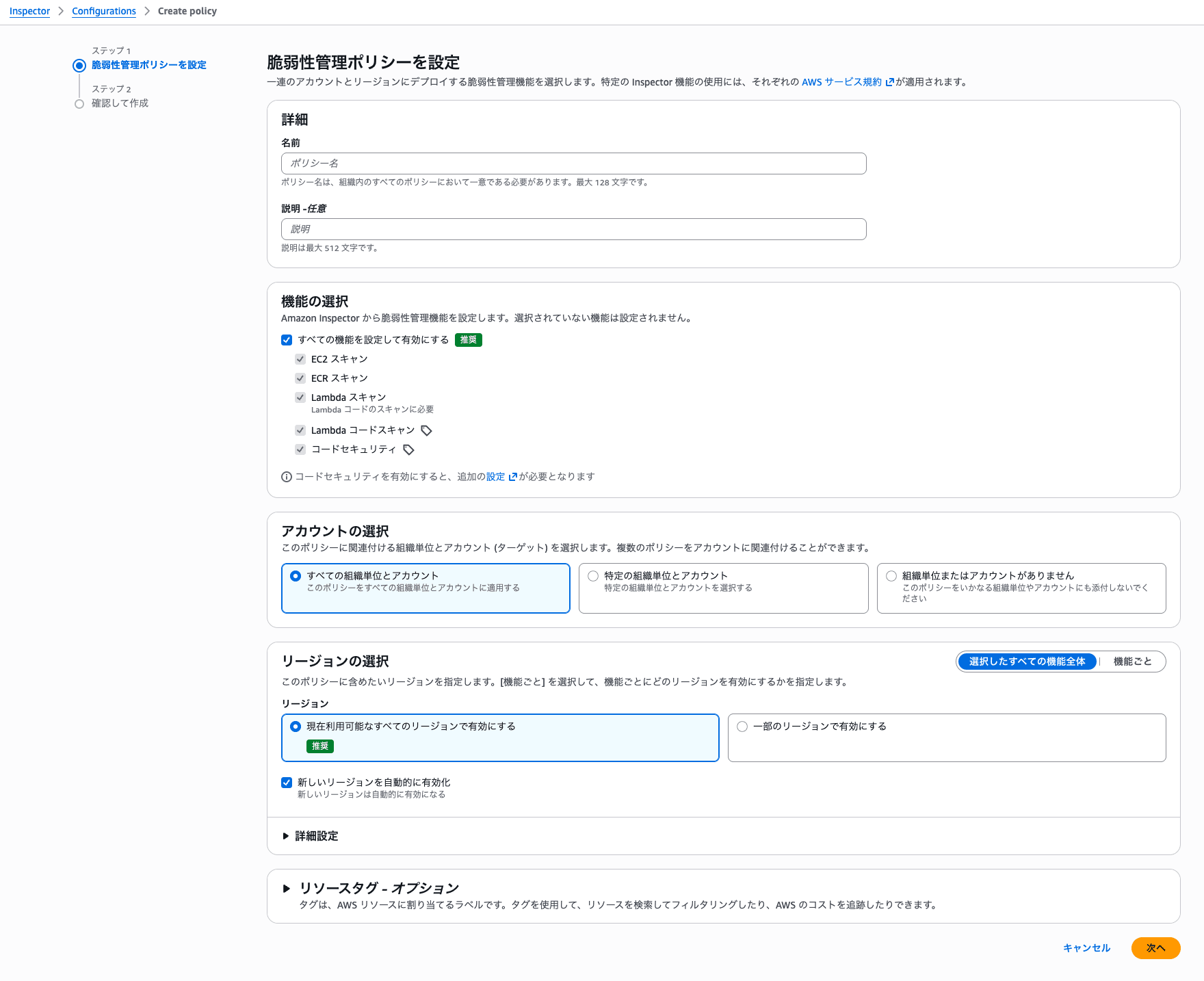Image resolution: width=1204 pixels, height=981 pixels.
Task: Click the 機能の選択 section heading
Action: (315, 302)
